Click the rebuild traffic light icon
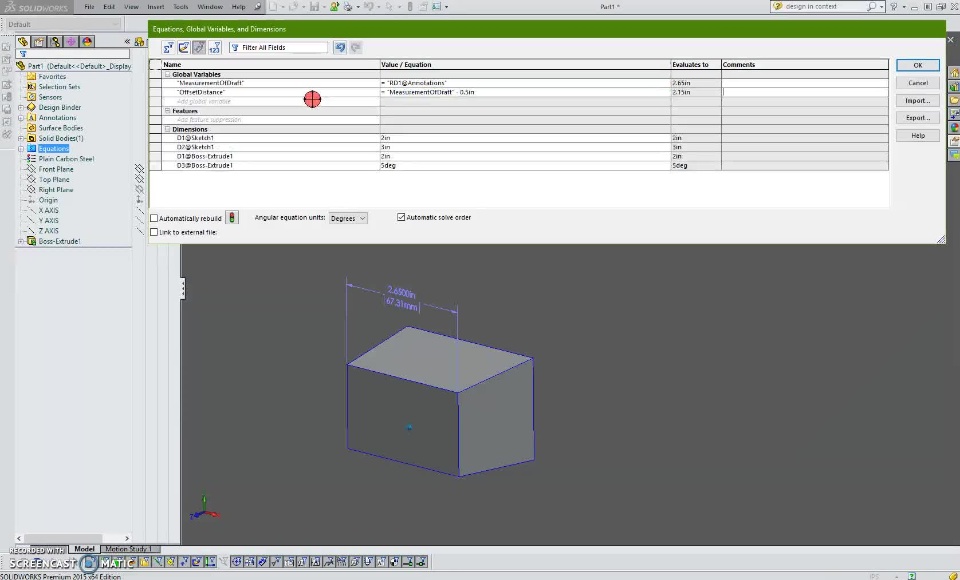960x580 pixels. tap(231, 217)
